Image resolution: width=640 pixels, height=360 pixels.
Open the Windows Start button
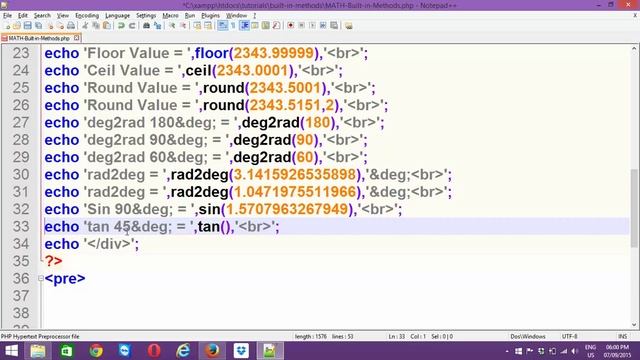(x=11, y=351)
